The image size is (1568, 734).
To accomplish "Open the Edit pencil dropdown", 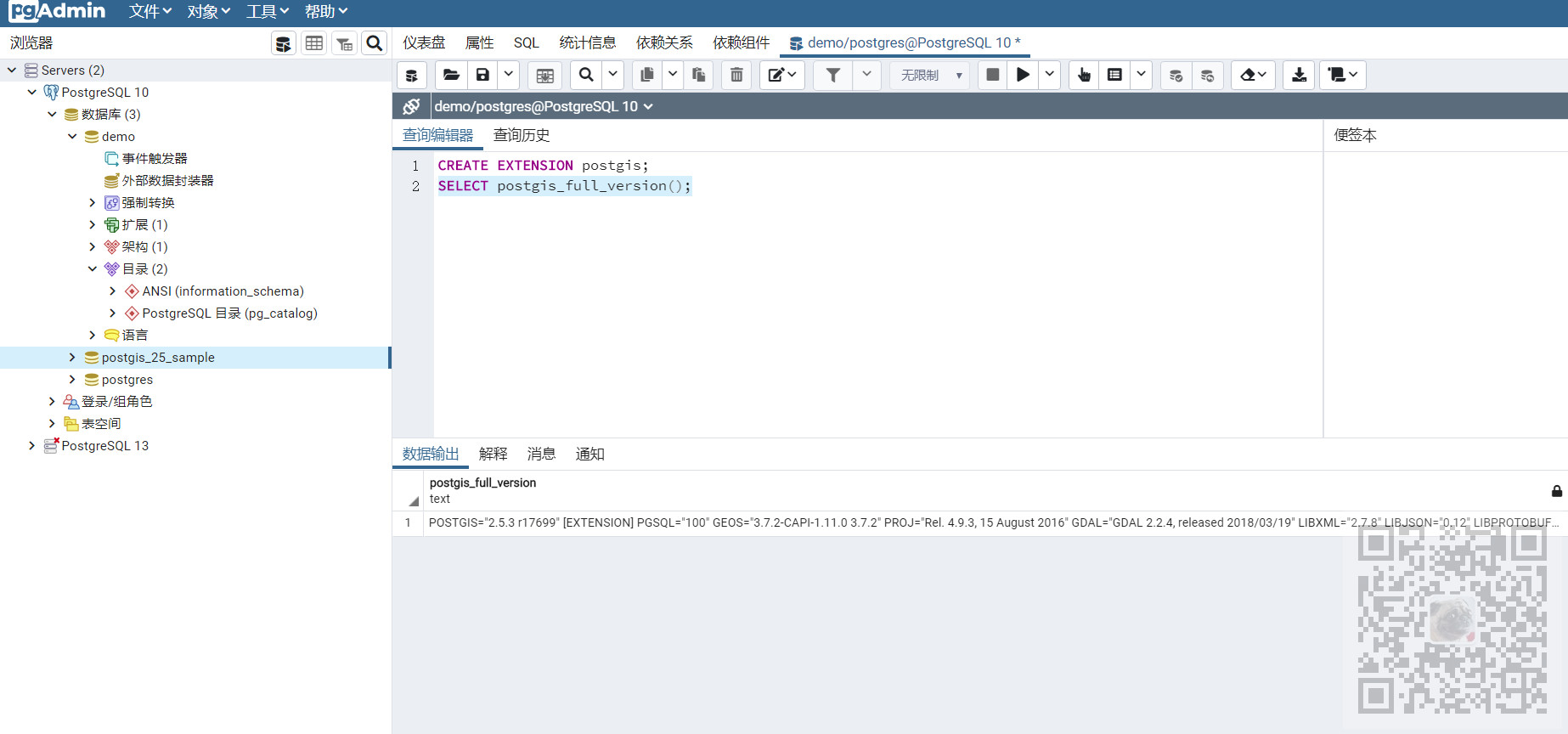I will [x=781, y=75].
